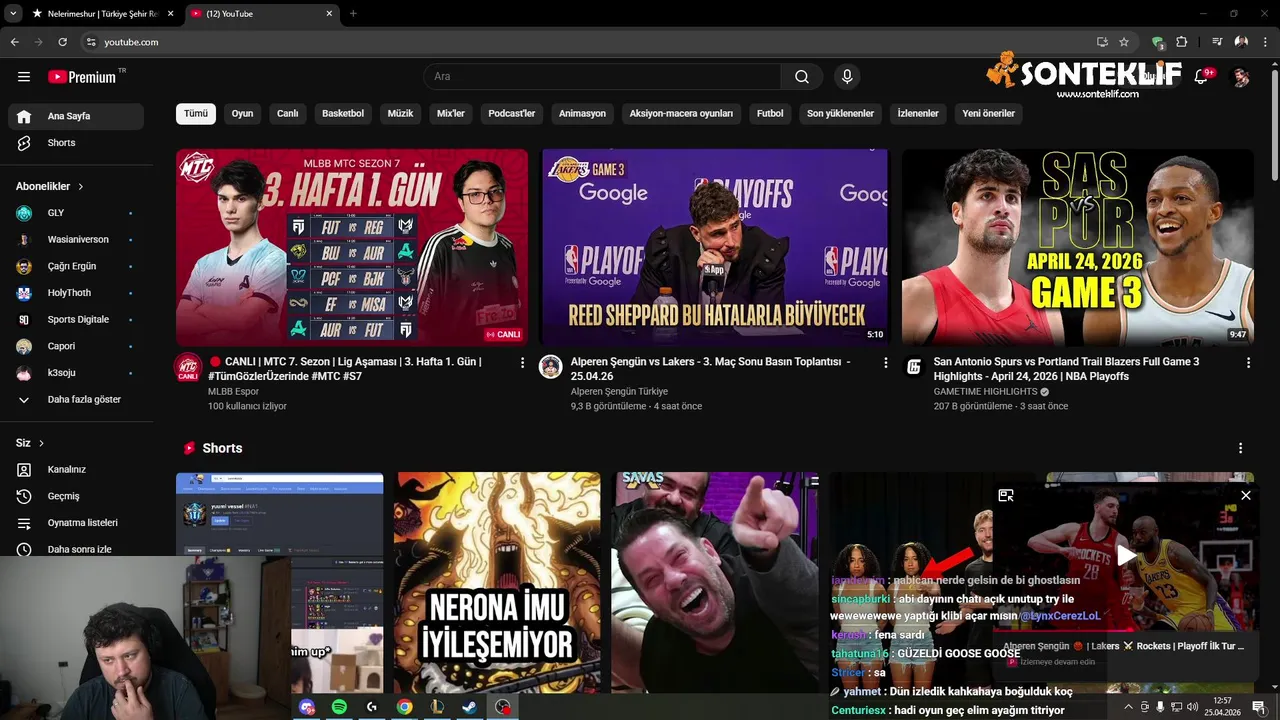The height and width of the screenshot is (720, 1280).
Task: Open GAMETIME HIGHLIGHTS channel avatar
Action: (914, 367)
